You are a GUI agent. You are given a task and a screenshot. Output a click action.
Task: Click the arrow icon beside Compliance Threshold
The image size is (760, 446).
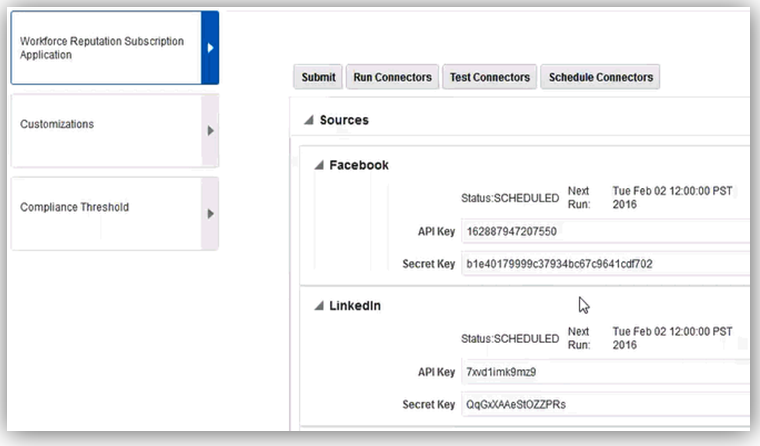point(210,213)
